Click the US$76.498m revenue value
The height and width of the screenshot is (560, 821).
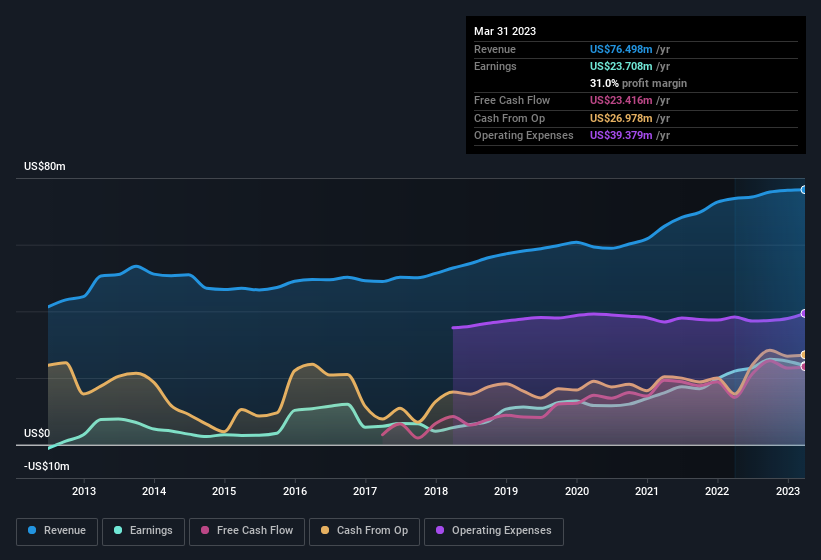click(621, 49)
